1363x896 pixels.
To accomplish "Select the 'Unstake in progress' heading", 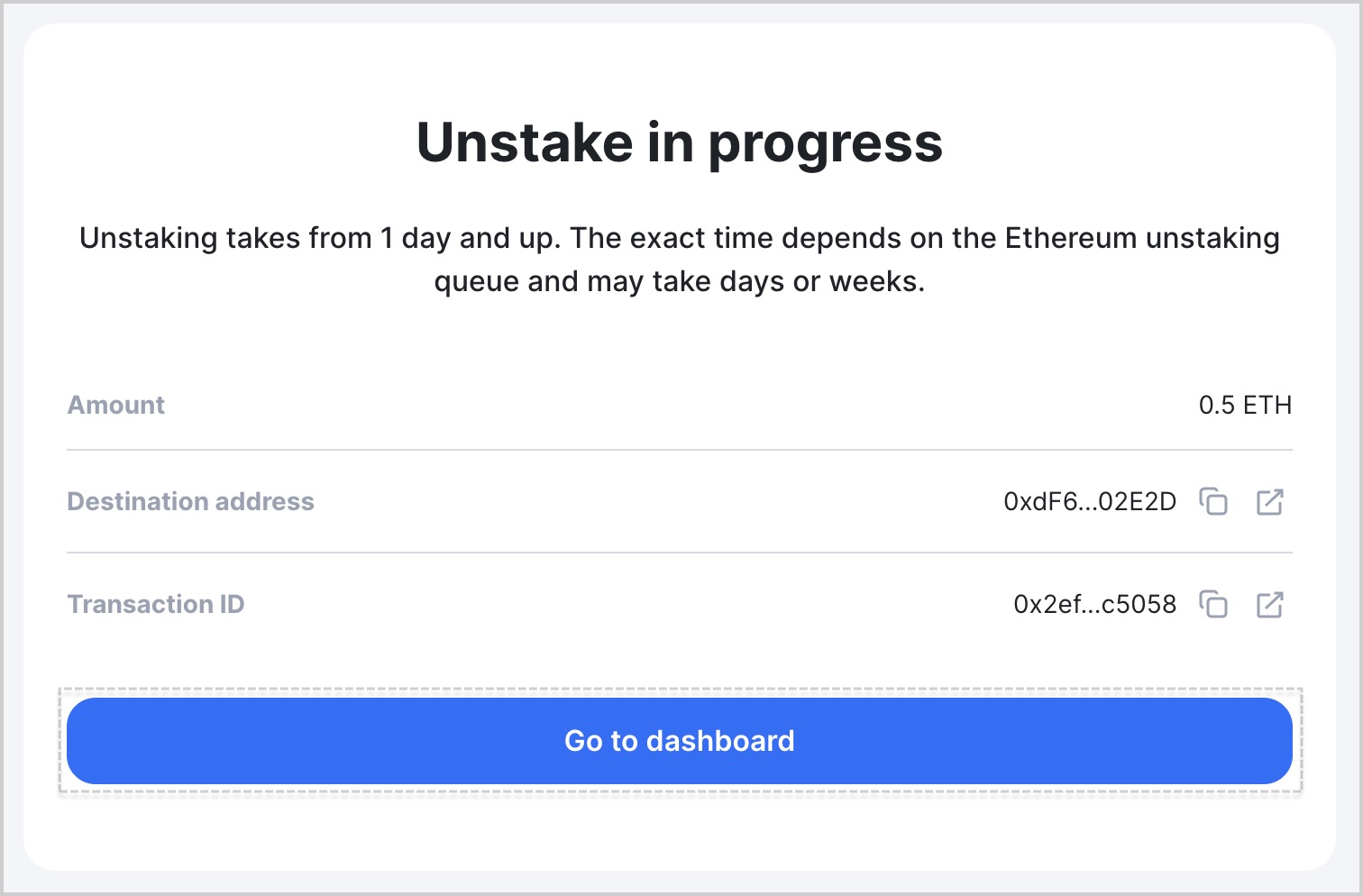I will tap(680, 142).
